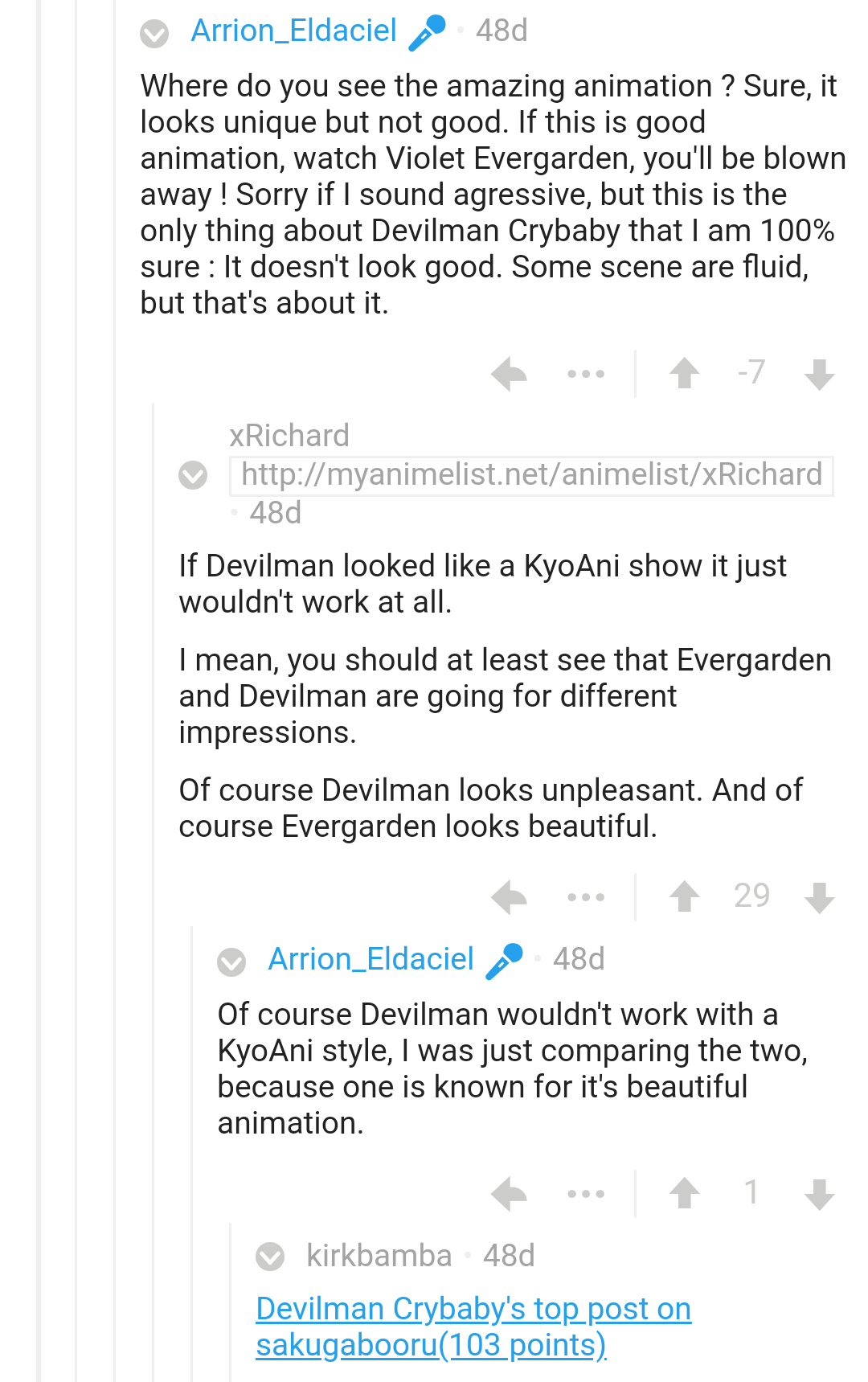This screenshot has width=868, height=1382.
Task: Downvote Arrion_Eldaciel's reply with 1 point
Action: pyautogui.click(x=819, y=1194)
